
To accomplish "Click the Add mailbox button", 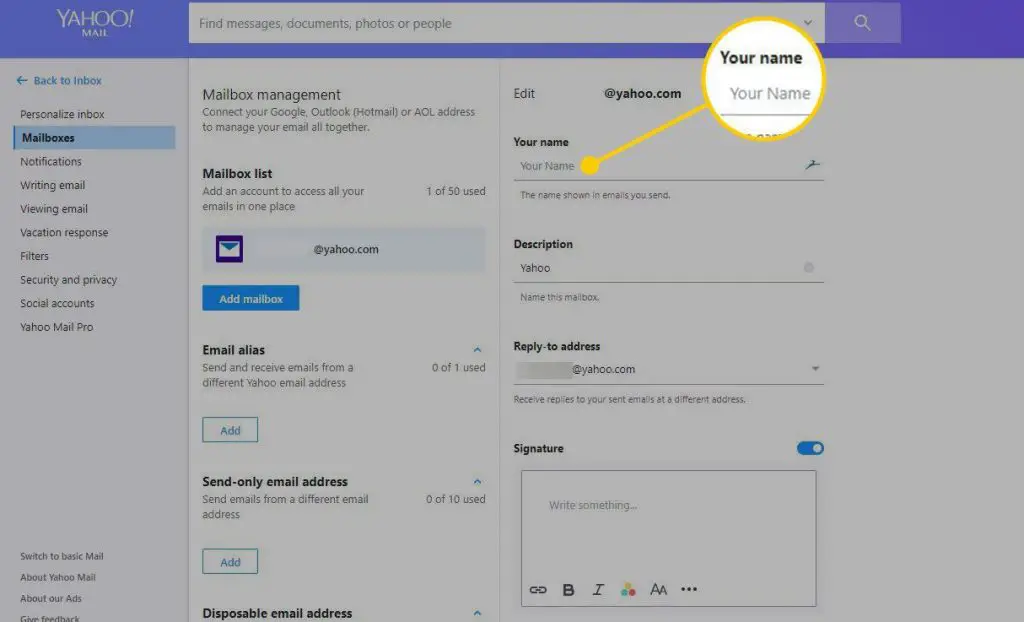I will click(x=251, y=299).
